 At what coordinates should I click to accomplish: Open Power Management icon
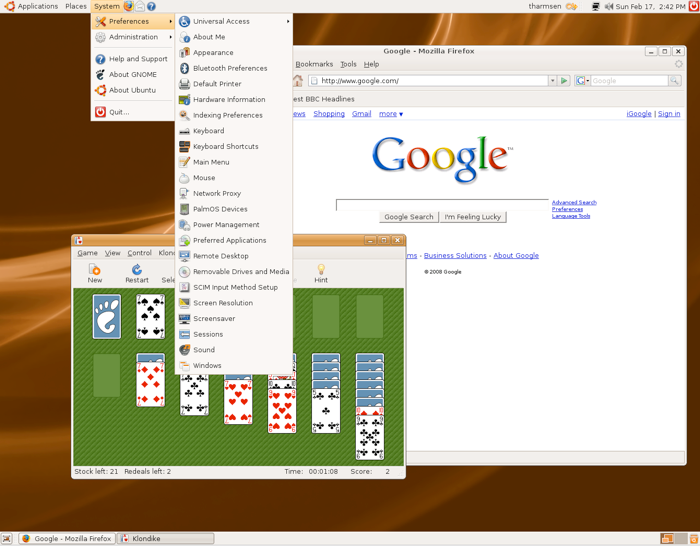[184, 225]
